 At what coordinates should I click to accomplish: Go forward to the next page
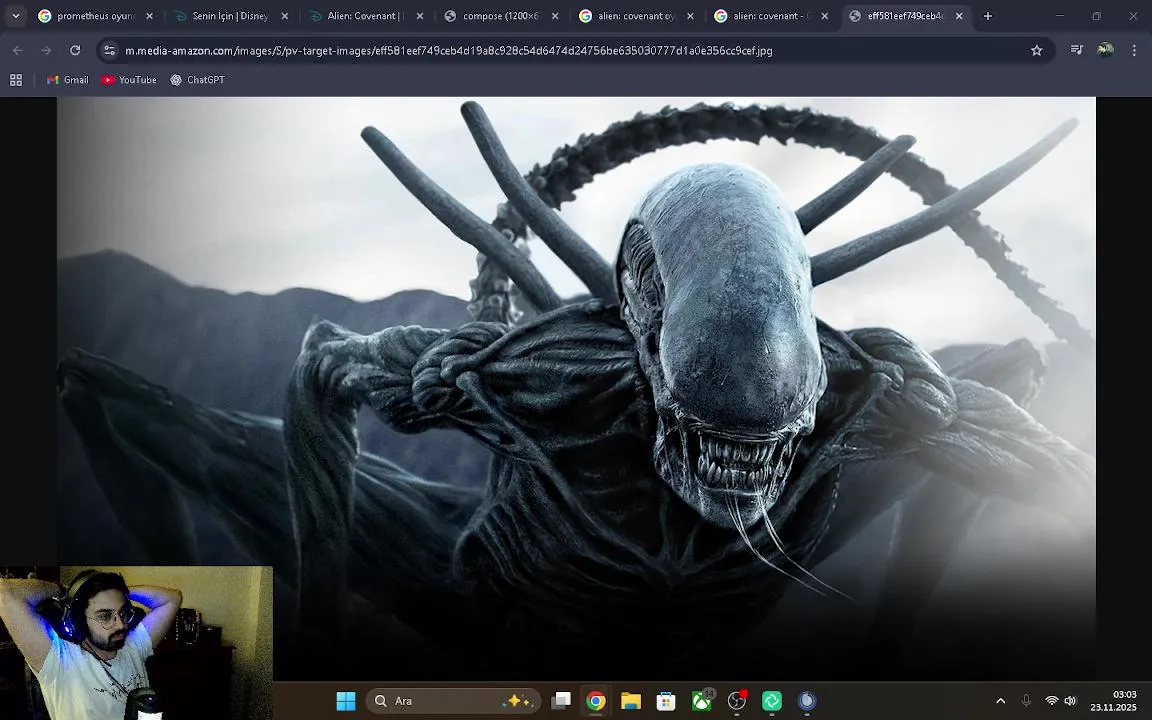[x=46, y=50]
